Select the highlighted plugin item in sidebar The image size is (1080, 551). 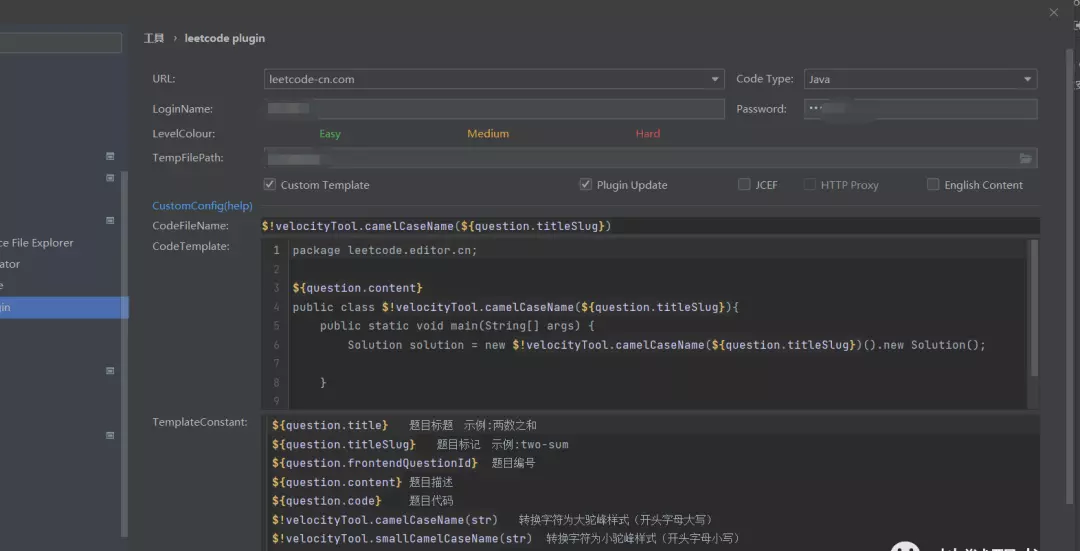64,307
